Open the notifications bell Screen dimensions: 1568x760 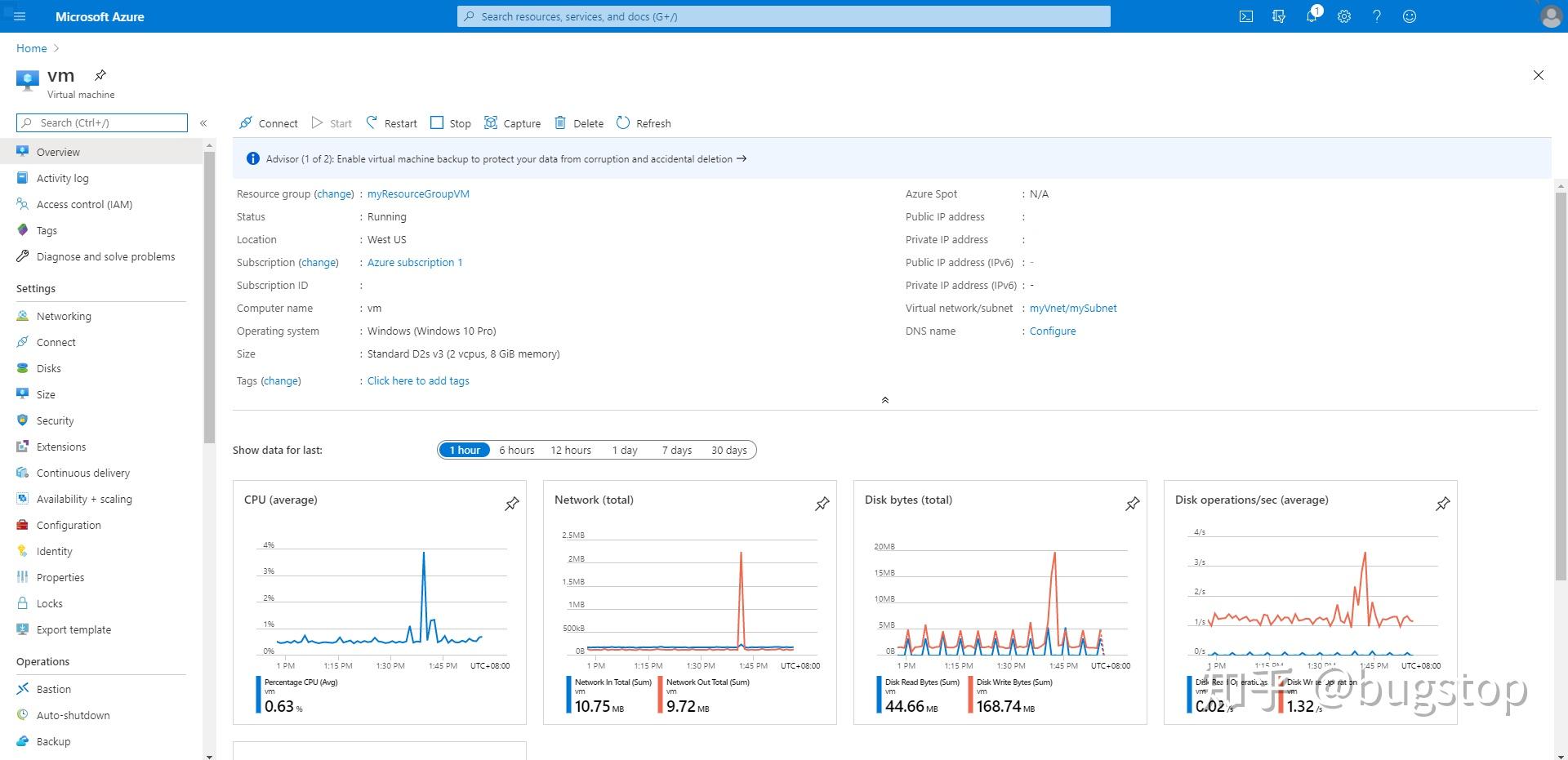(x=1312, y=16)
